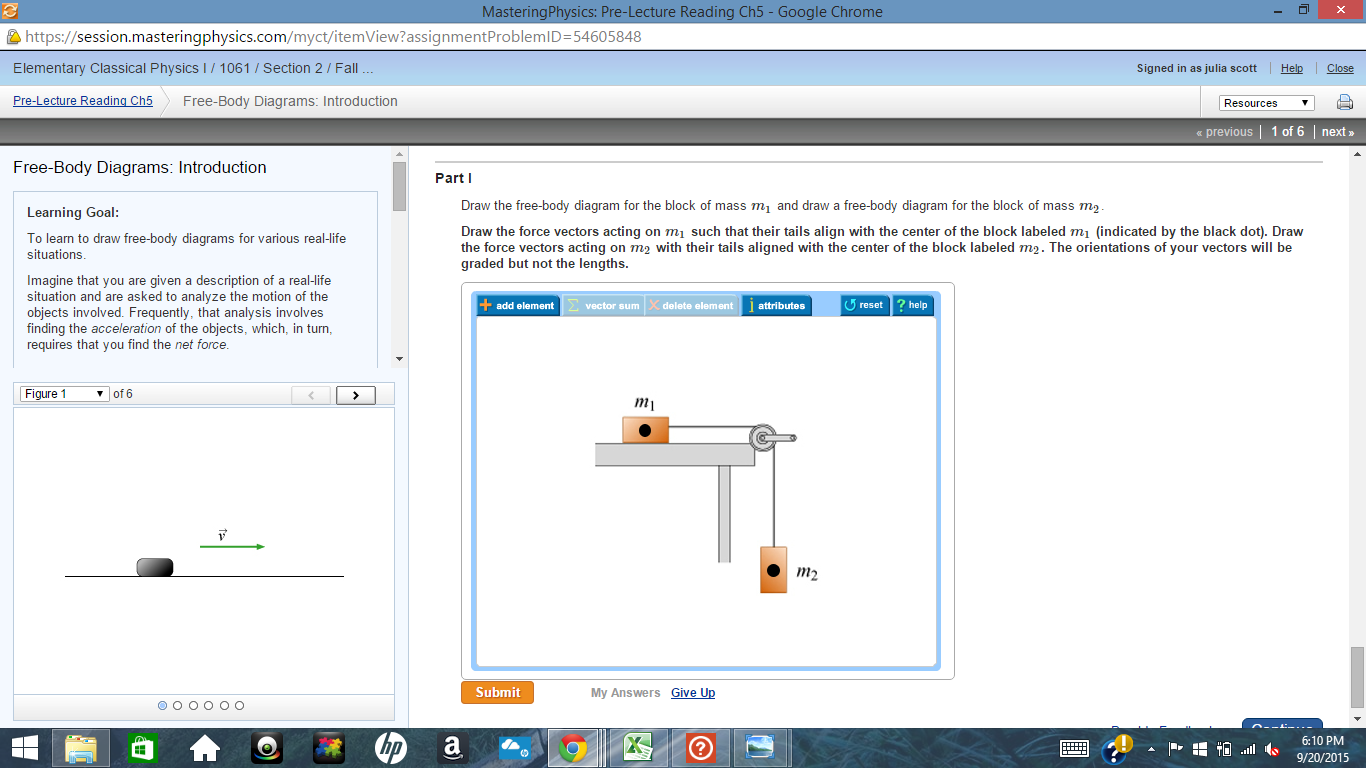
Task: Open the Figure 1 selector dropdown
Action: pos(62,393)
